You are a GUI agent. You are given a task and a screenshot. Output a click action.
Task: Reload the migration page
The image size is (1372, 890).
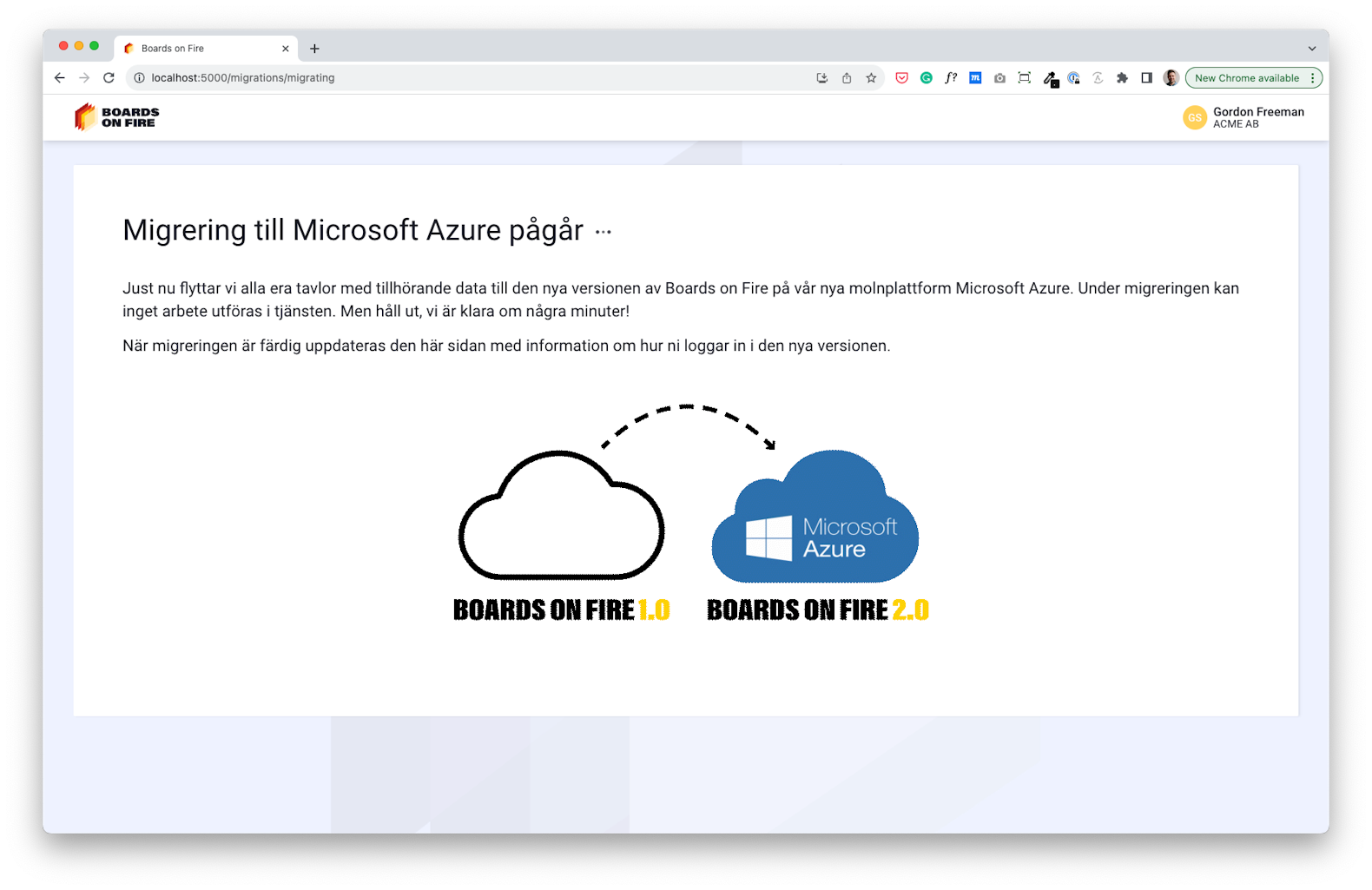tap(109, 78)
